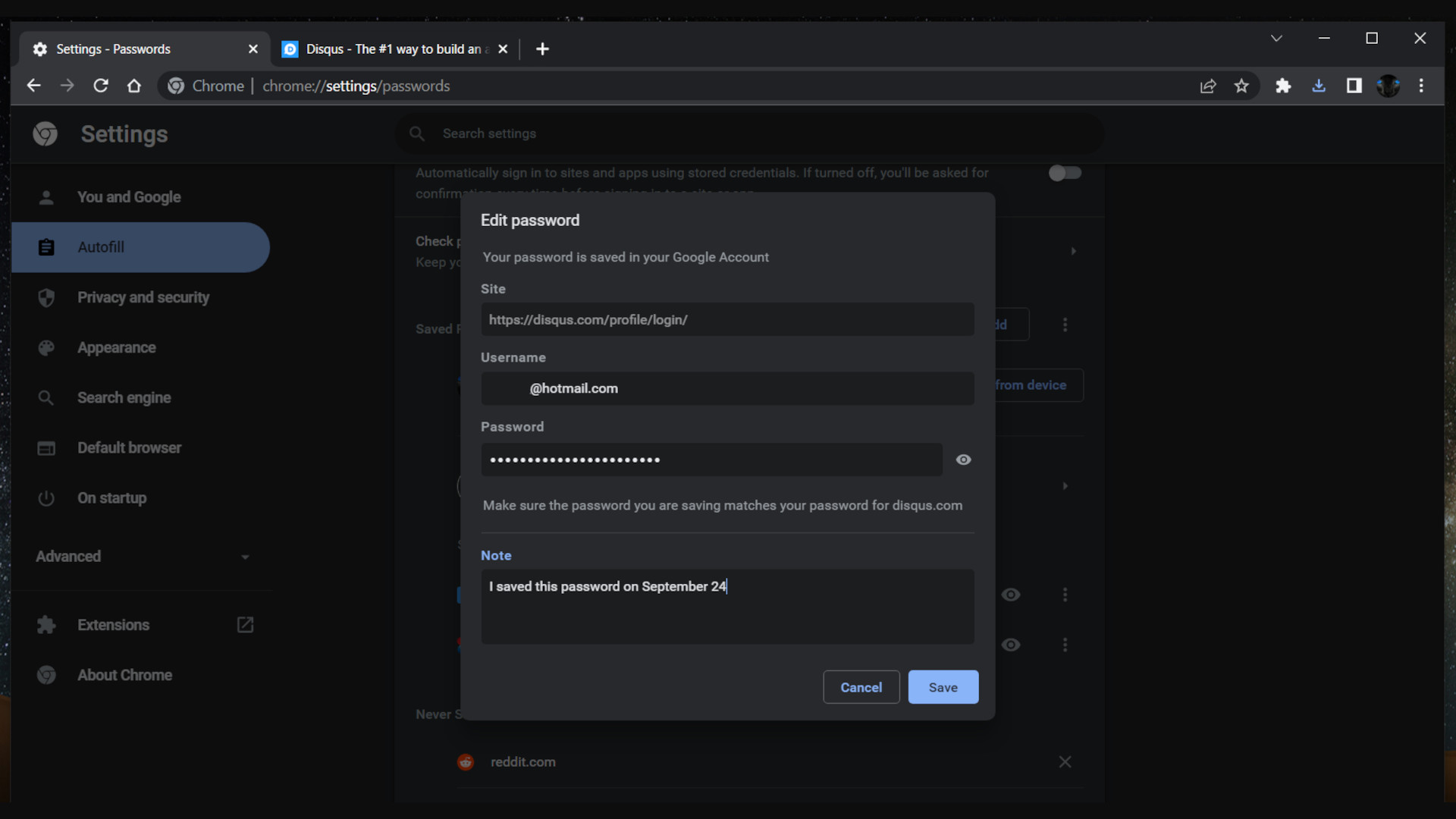
Task: Cancel the Edit password dialog
Action: (861, 687)
